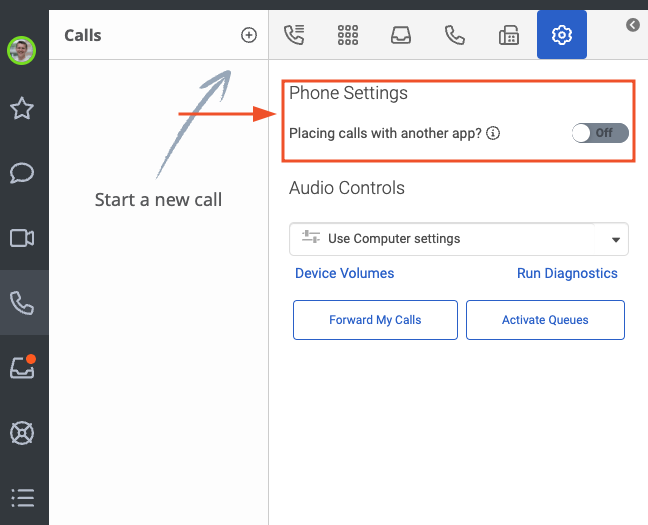648x525 pixels.
Task: Open the chat bubble in the sidebar
Action: 22,173
